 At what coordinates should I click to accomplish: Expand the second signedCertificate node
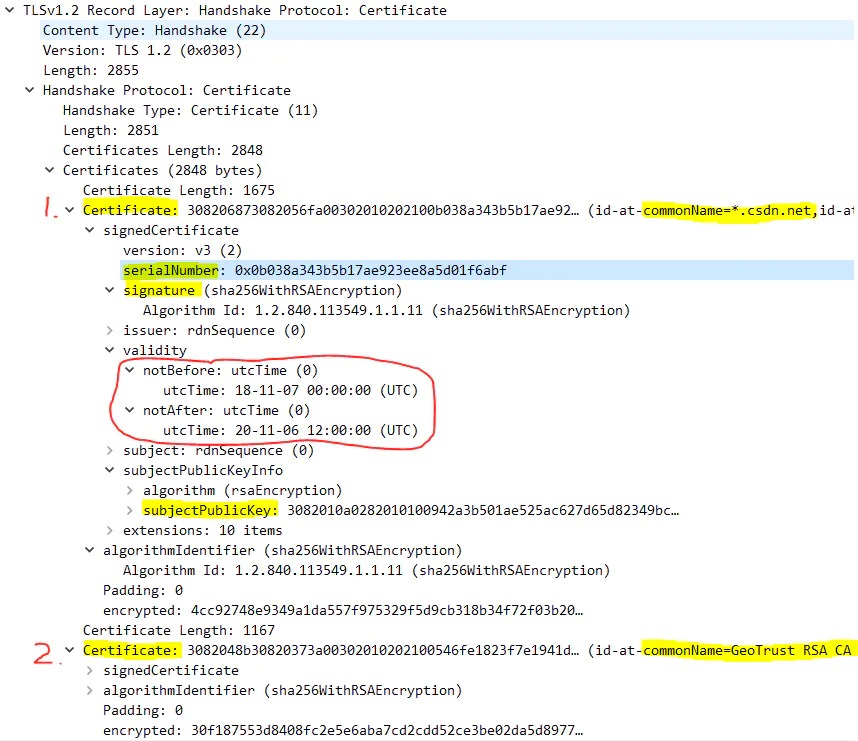(89, 670)
